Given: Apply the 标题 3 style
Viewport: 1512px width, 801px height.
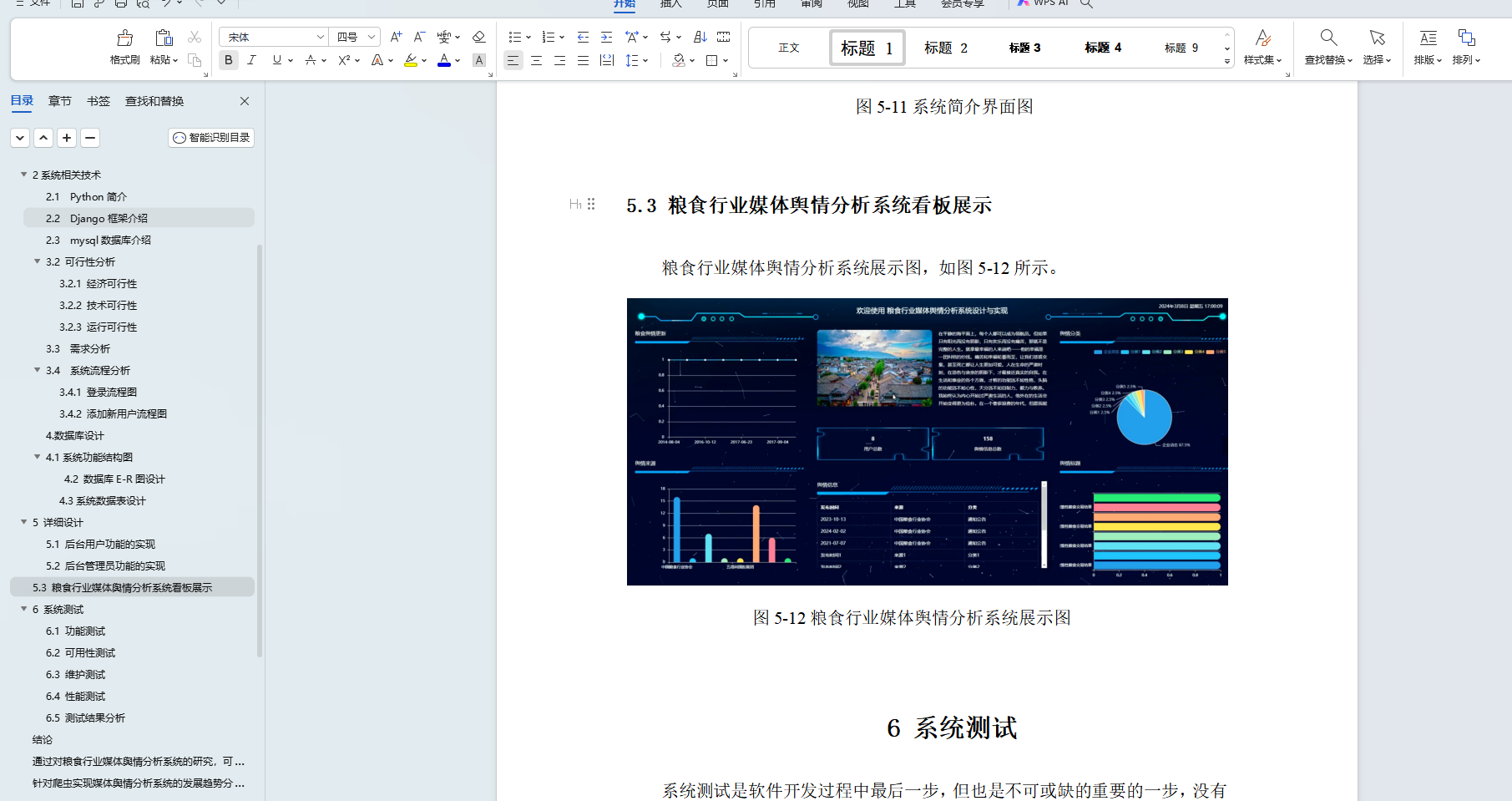Looking at the screenshot, I should [1024, 48].
